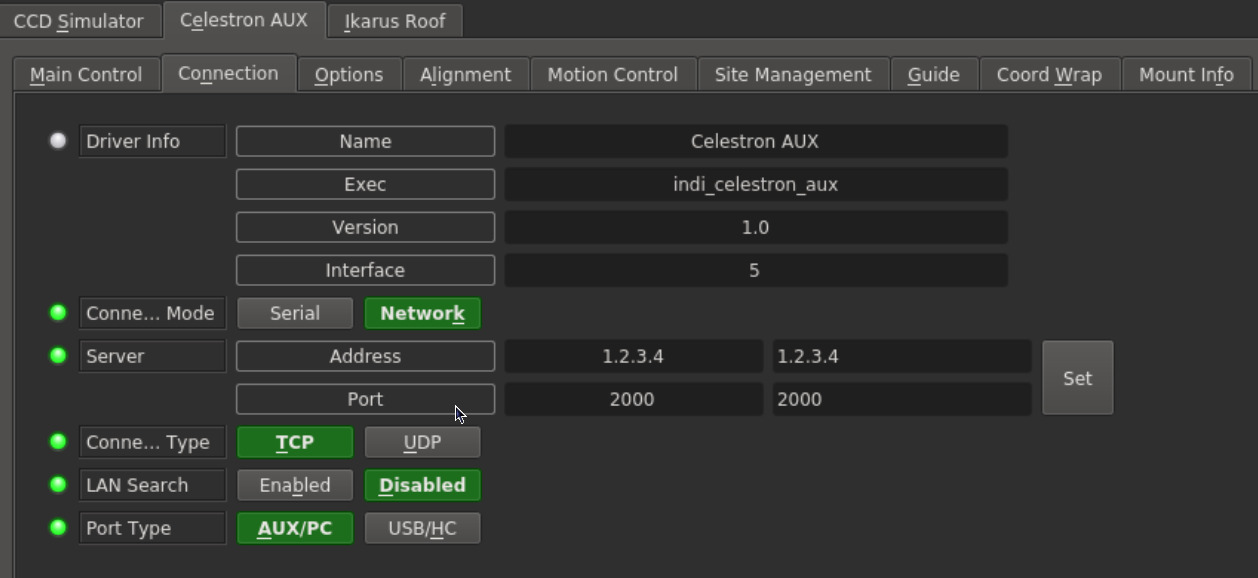Viewport: 1258px width, 578px height.
Task: Select USB/HC port type
Action: click(422, 528)
